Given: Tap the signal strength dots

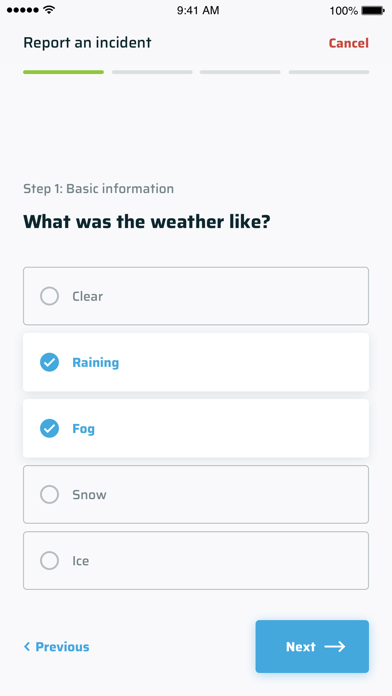Looking at the screenshot, I should coord(23,10).
